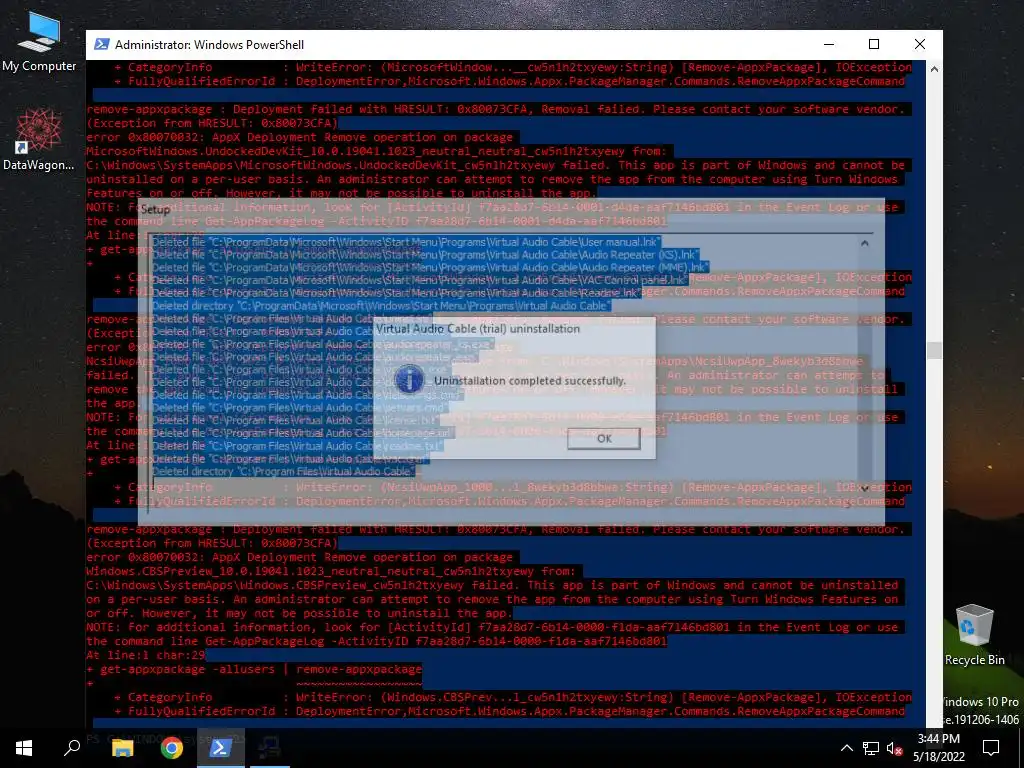Select the 'User manual.lnk' deleted file line
This screenshot has height=768, width=1024.
(x=406, y=242)
